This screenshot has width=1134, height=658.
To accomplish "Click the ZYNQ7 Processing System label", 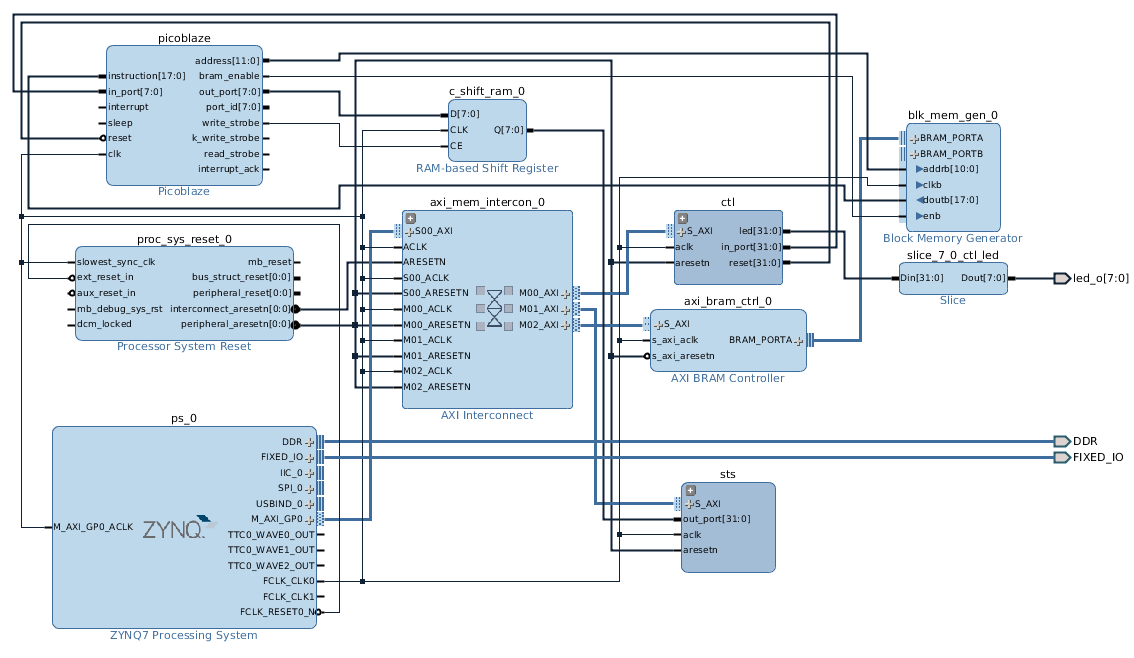I will click(184, 636).
